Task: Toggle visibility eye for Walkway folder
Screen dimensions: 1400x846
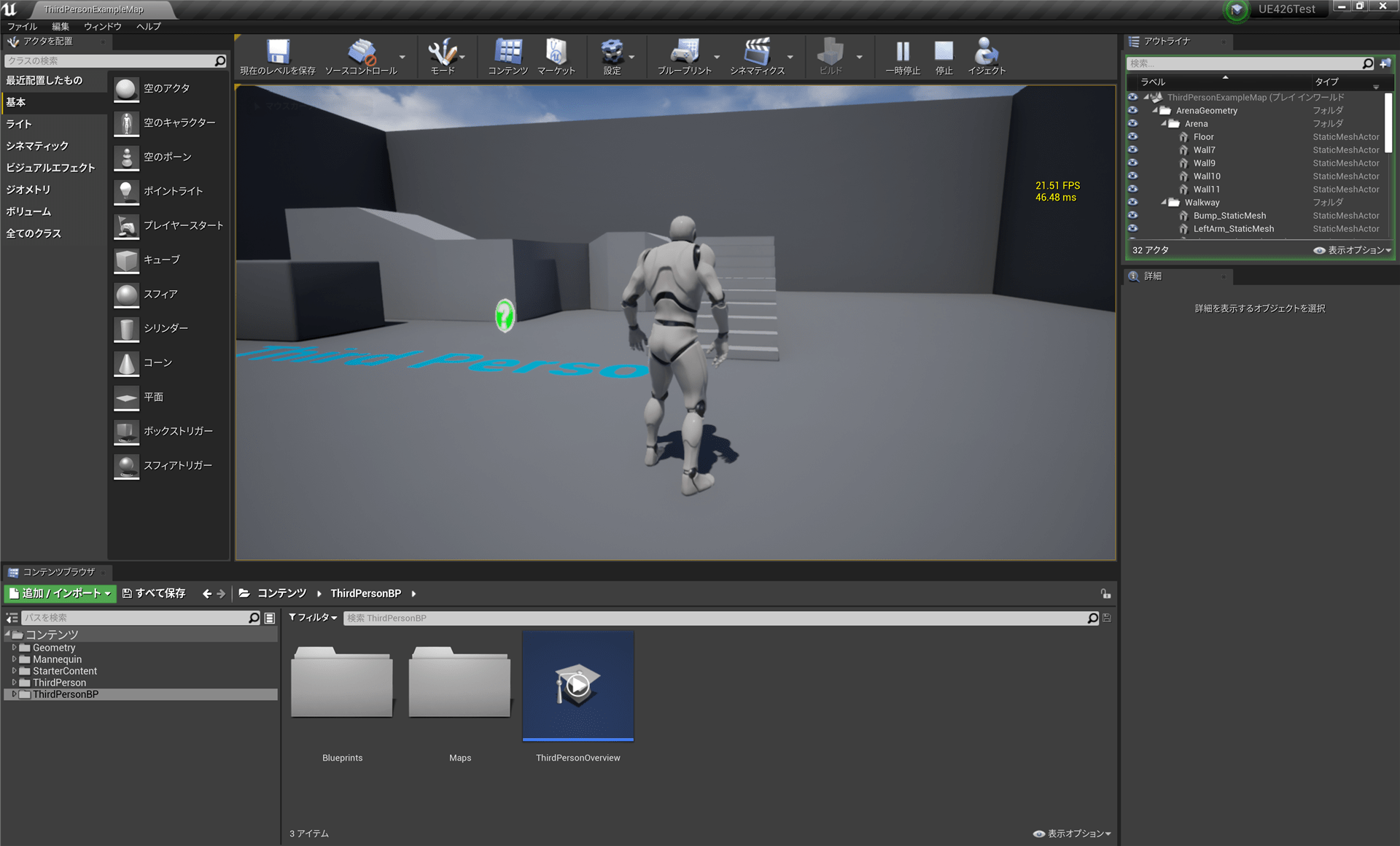Action: tap(1132, 202)
